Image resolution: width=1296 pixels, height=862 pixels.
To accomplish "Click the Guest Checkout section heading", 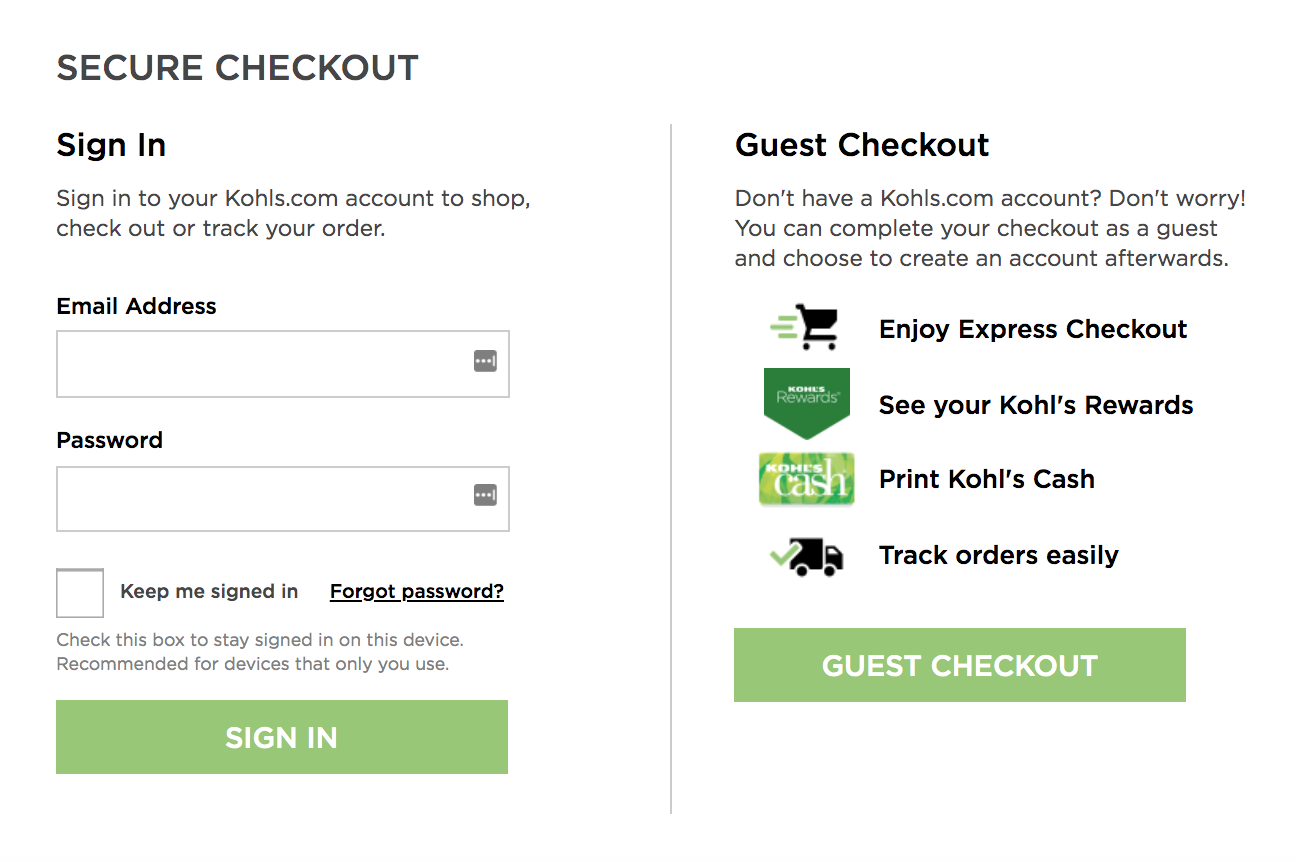I will [x=862, y=145].
